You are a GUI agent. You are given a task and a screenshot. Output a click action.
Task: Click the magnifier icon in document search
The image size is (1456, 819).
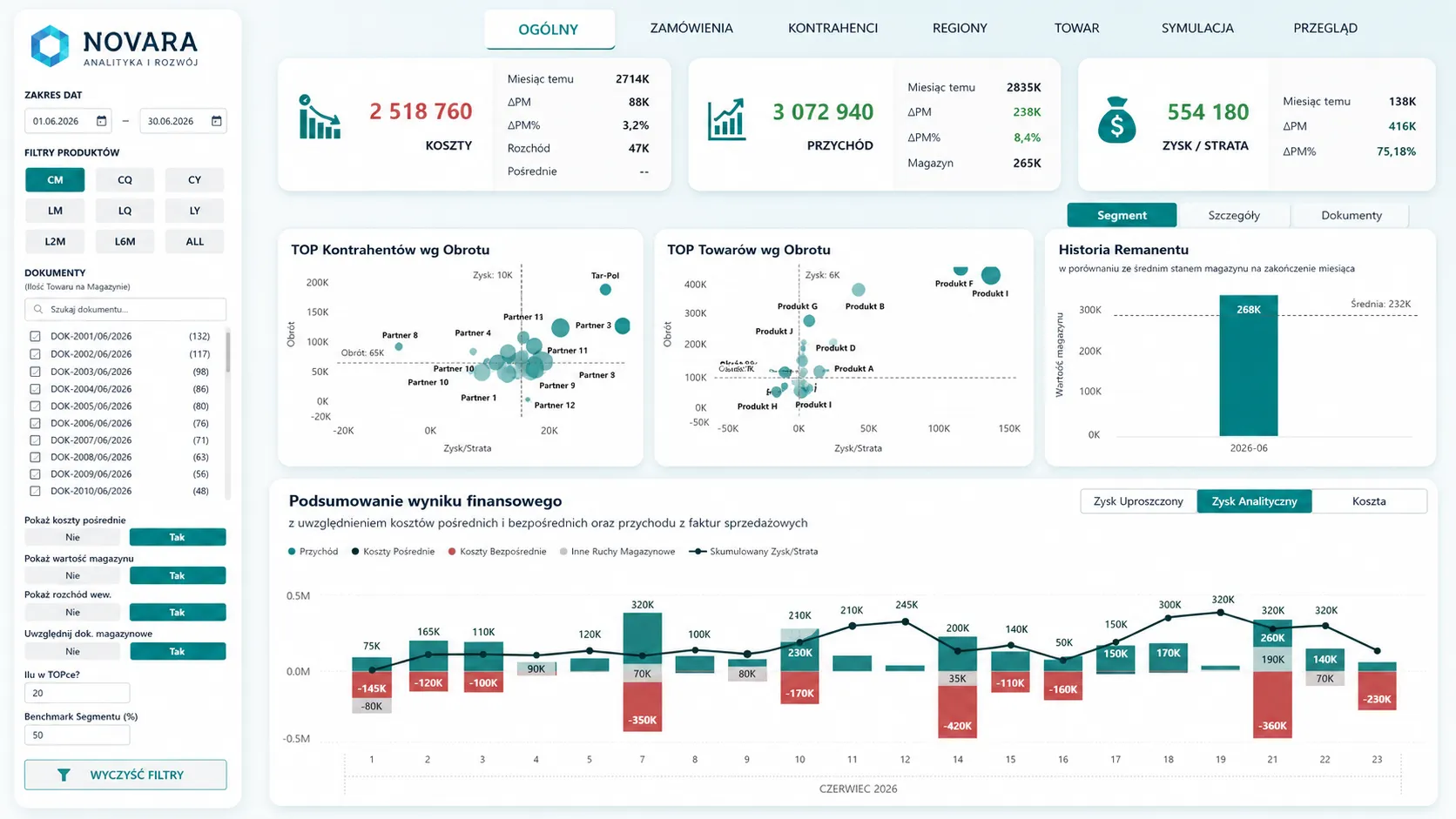point(38,309)
